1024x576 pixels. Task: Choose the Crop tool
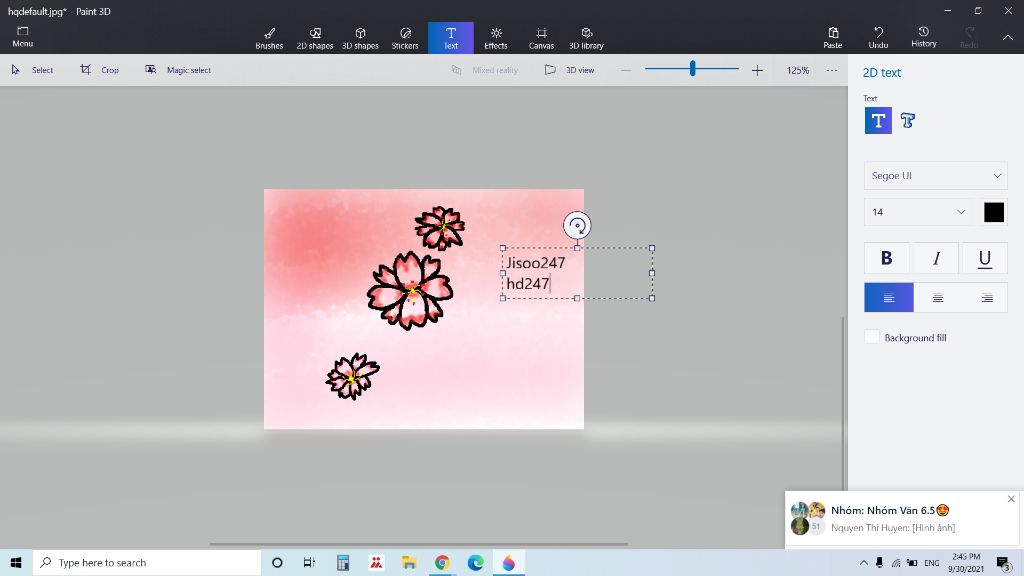[99, 70]
